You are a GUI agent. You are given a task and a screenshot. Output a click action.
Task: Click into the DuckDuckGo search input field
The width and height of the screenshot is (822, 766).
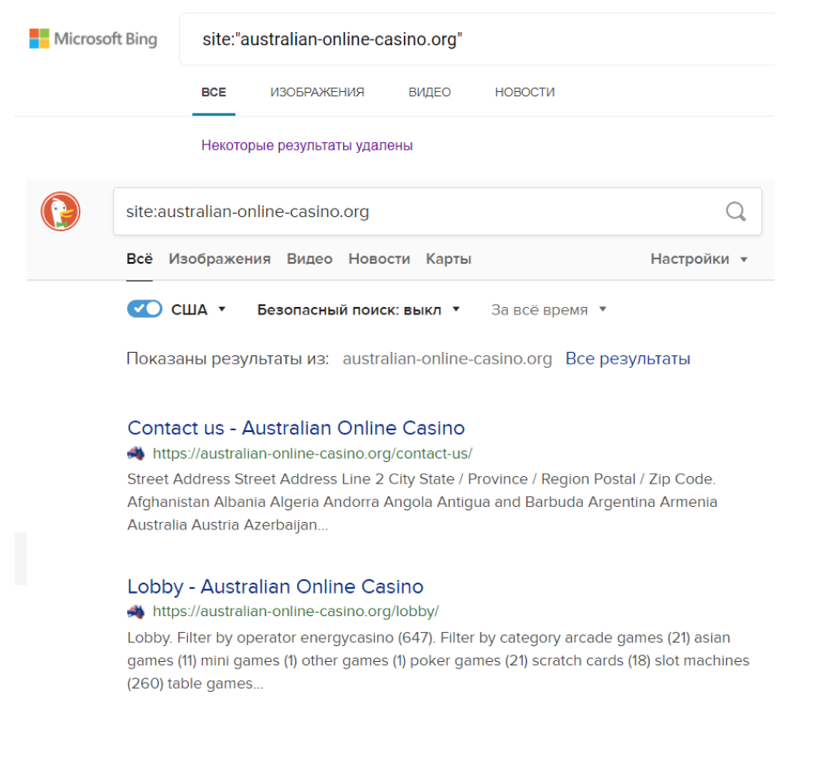410,212
